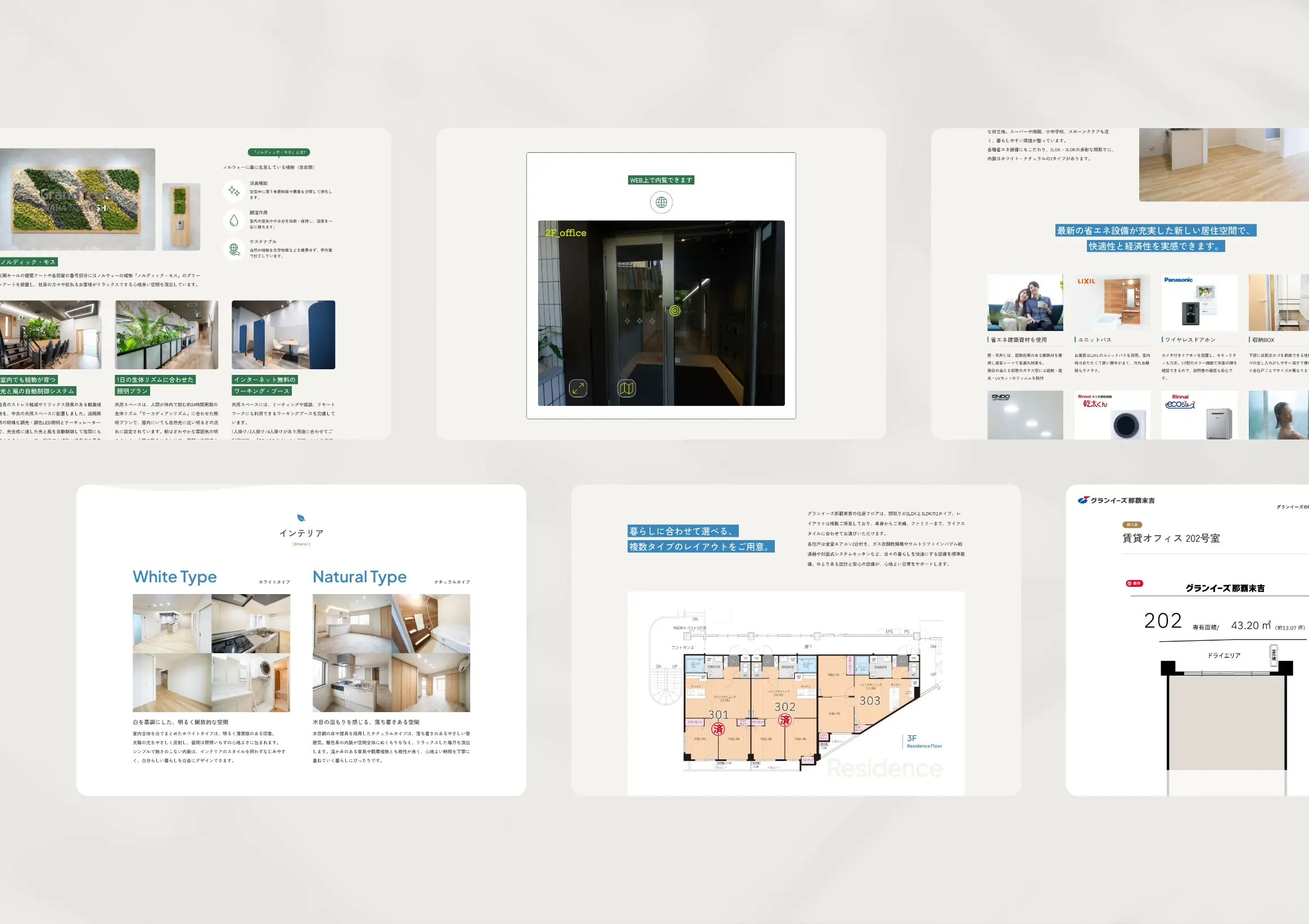1309x924 pixels.
Task: Click the Panasonic wireless door phone image
Action: click(x=1199, y=303)
